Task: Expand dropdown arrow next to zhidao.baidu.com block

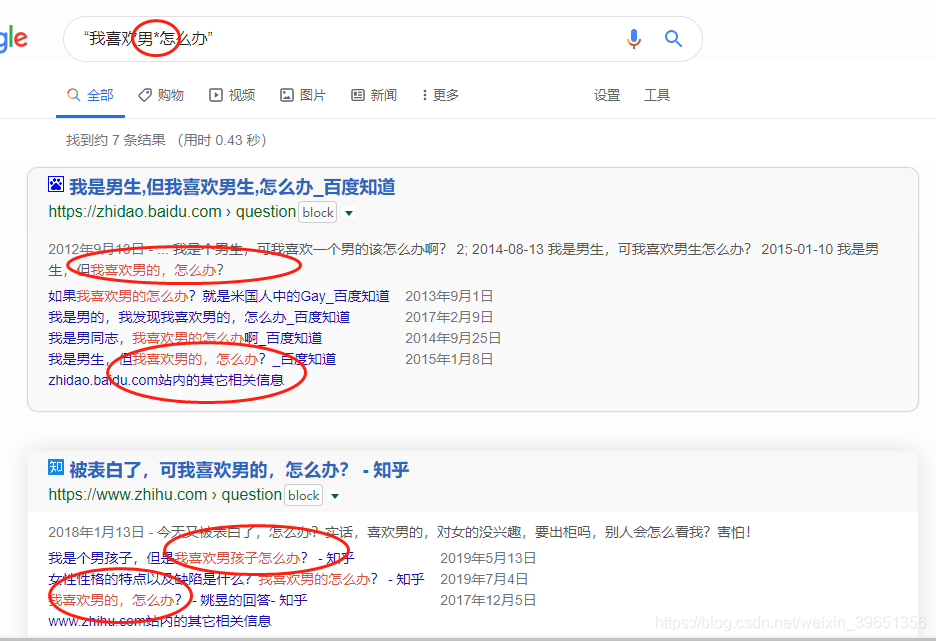Action: (349, 213)
